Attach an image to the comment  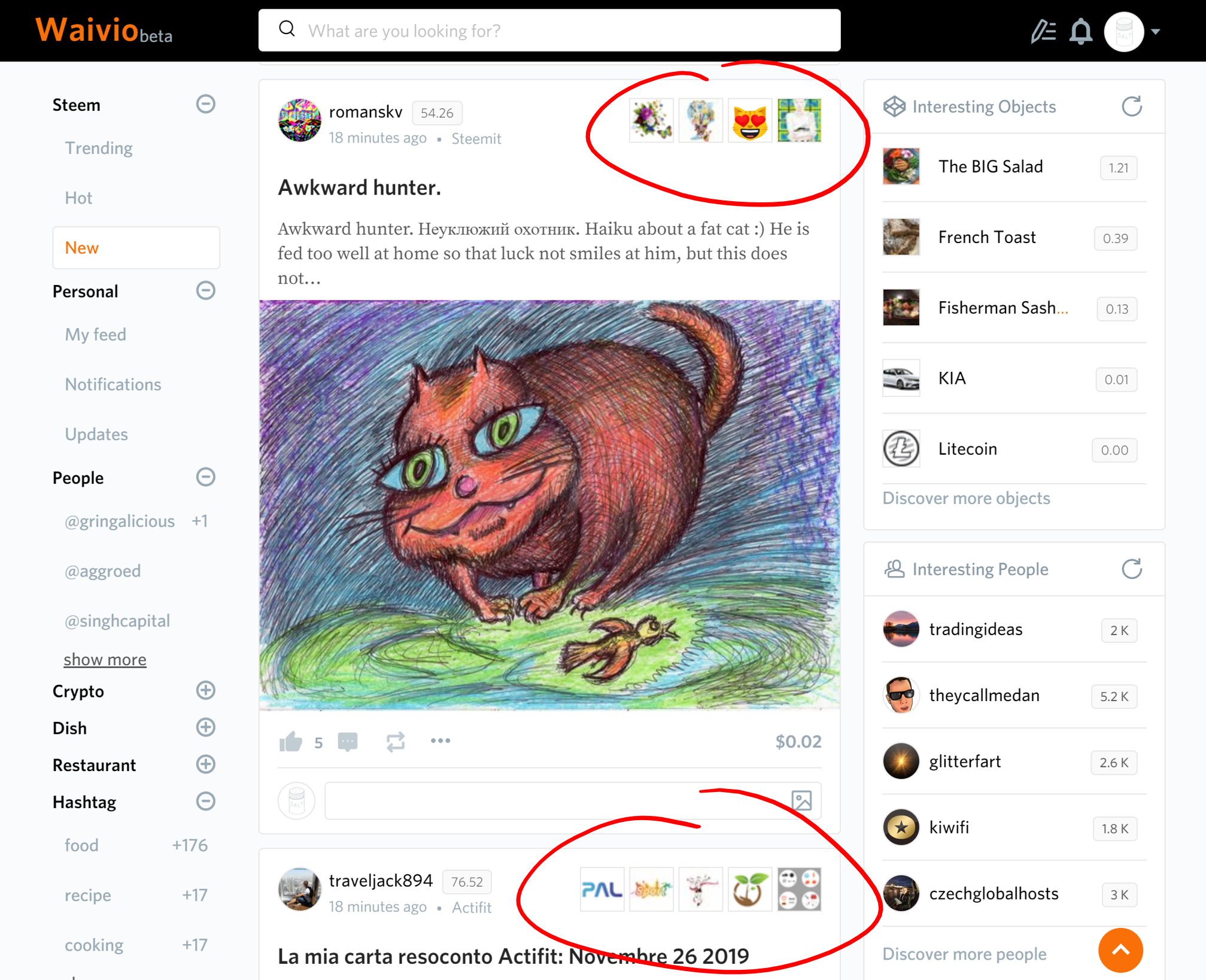[x=801, y=800]
